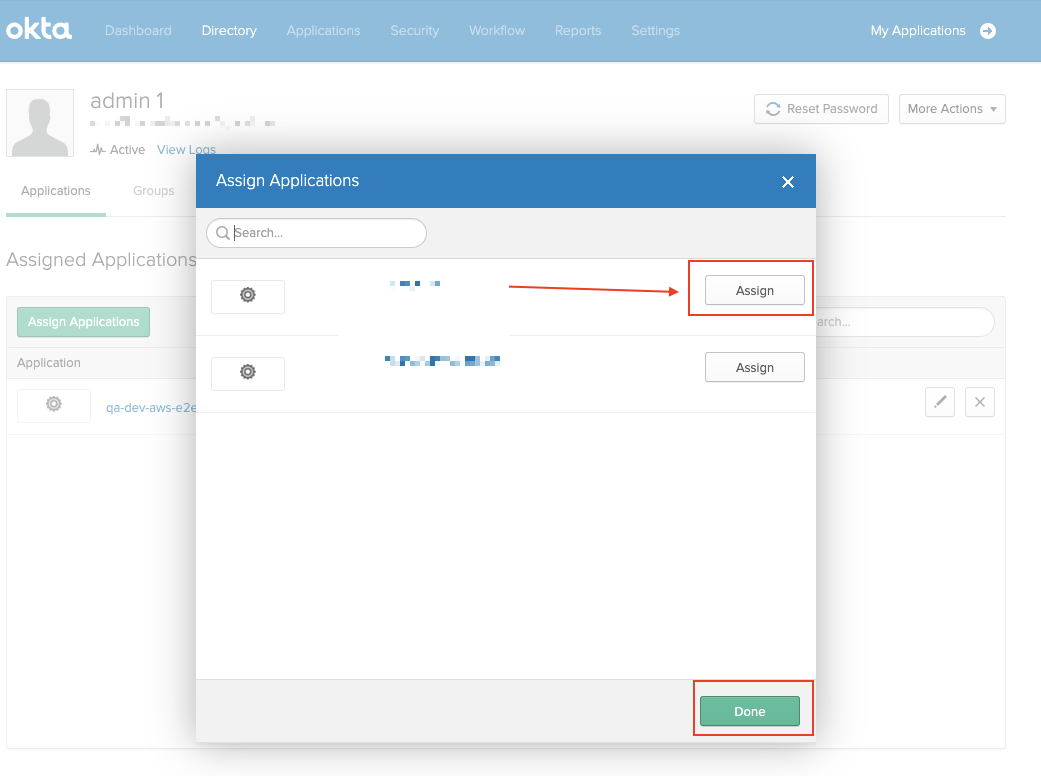Expand the More Actions dropdown
Image resolution: width=1041 pixels, height=776 pixels.
coord(952,109)
